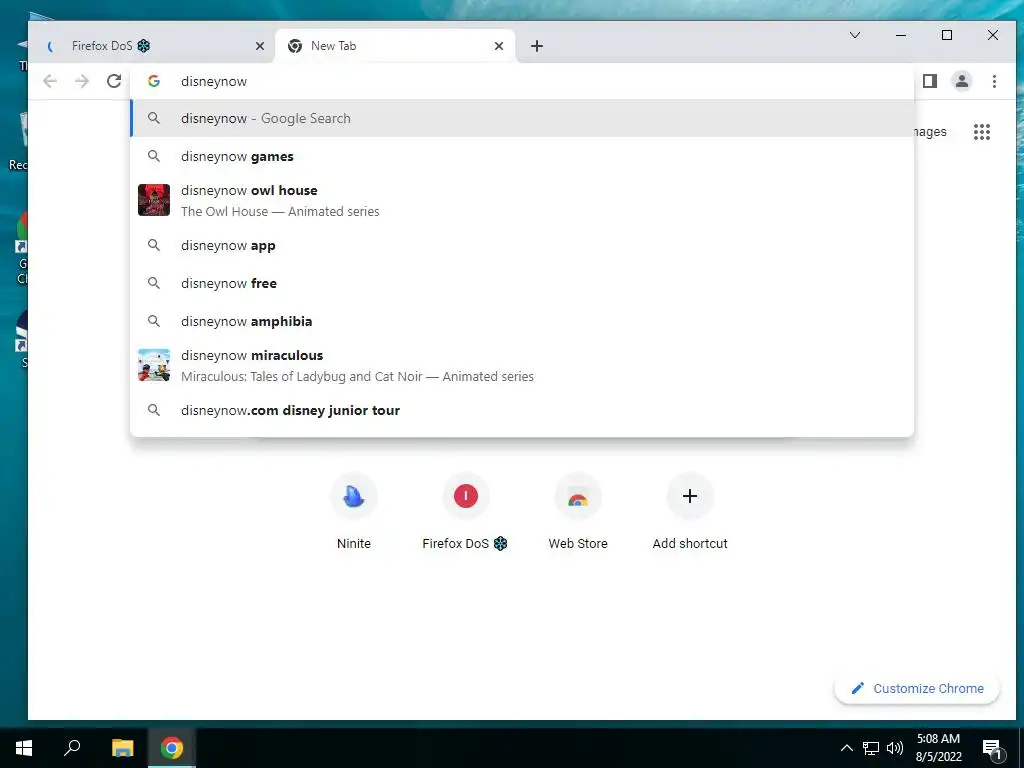Open the Google apps grid
The width and height of the screenshot is (1024, 768).
tap(982, 132)
